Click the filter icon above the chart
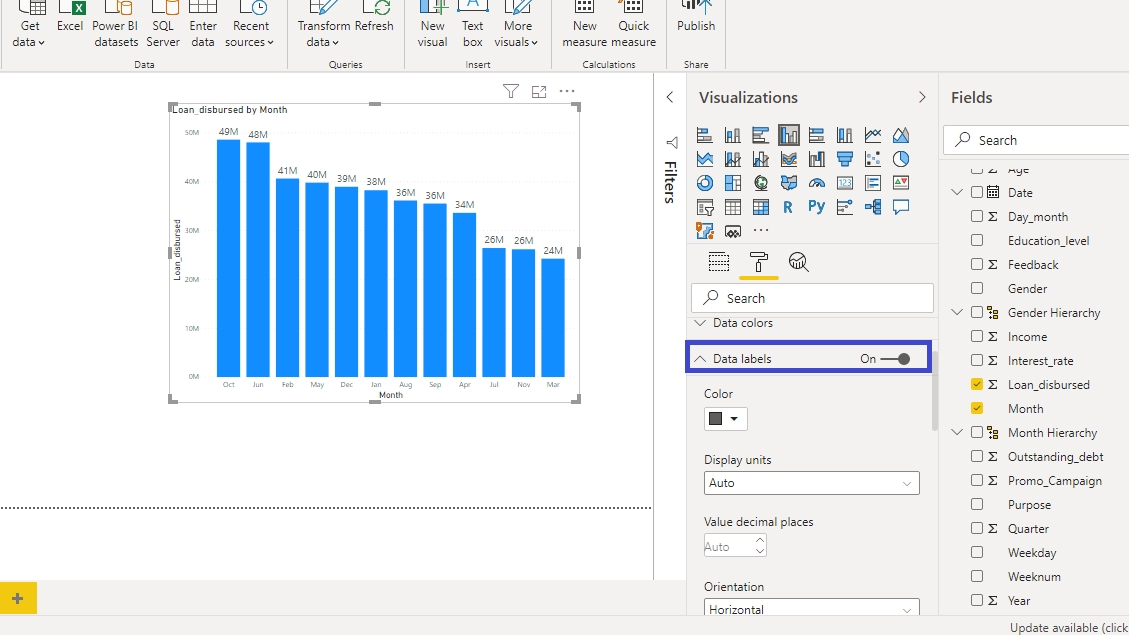Image resolution: width=1129 pixels, height=635 pixels. [511, 92]
